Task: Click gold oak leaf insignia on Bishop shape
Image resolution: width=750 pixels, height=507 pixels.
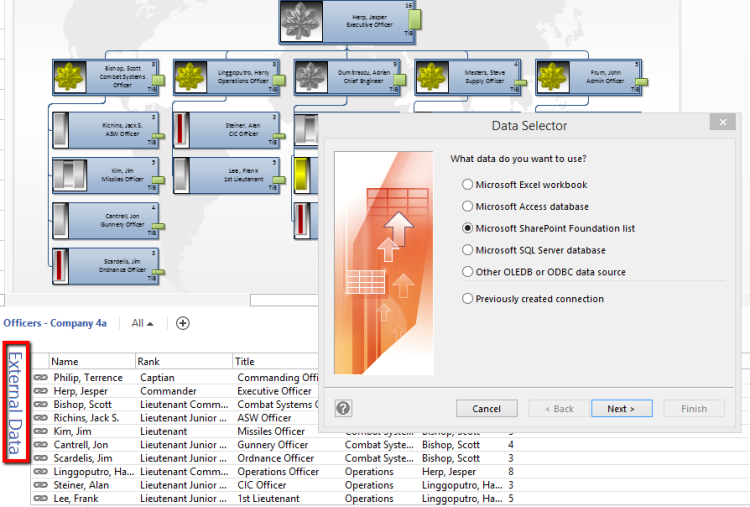Action: pos(69,77)
